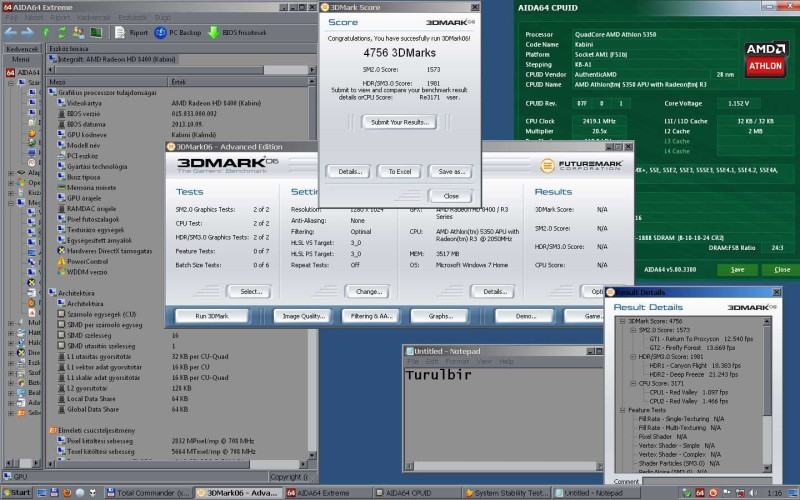Click the To Excel button

point(400,171)
